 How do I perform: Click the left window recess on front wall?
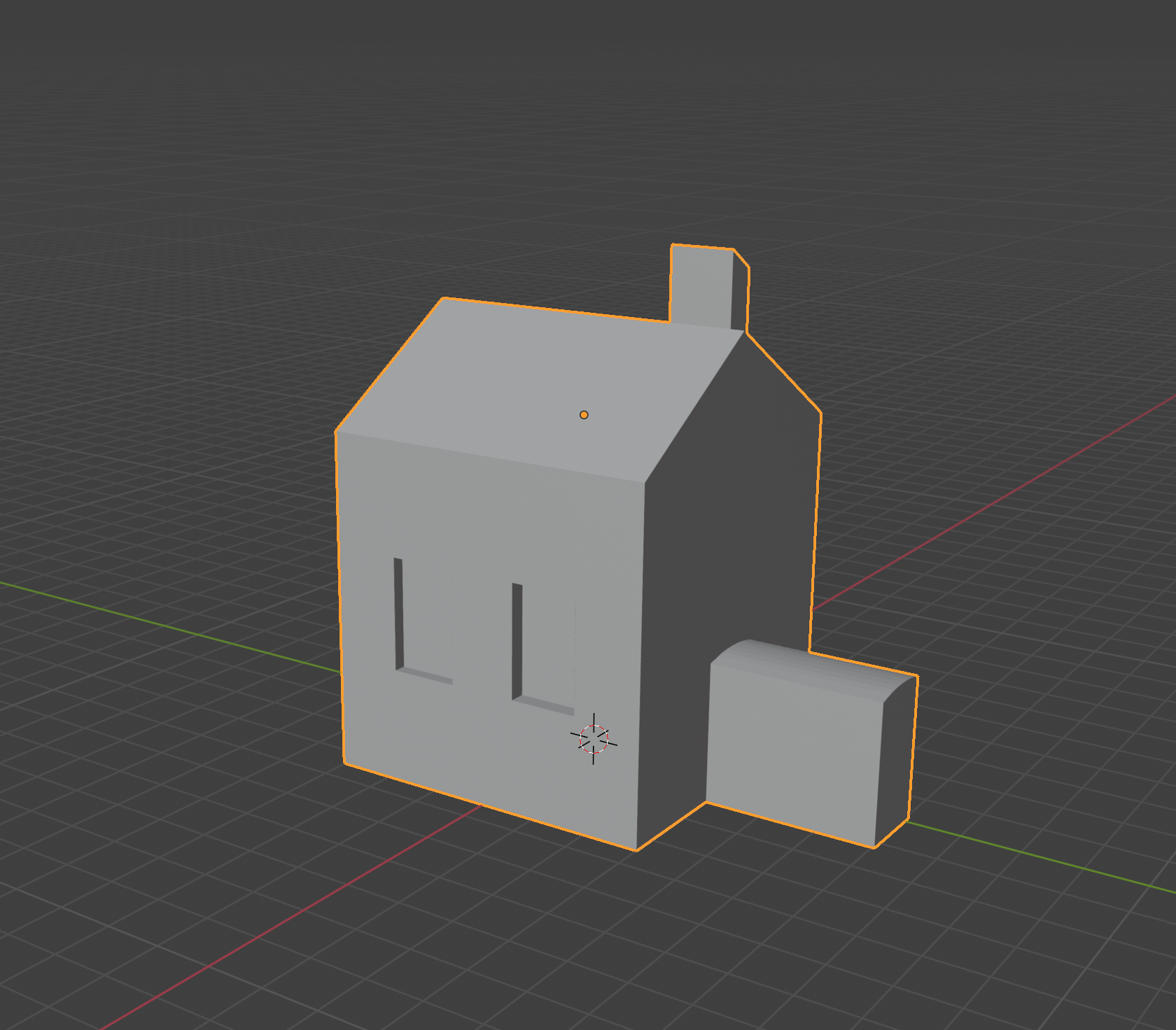tap(423, 620)
